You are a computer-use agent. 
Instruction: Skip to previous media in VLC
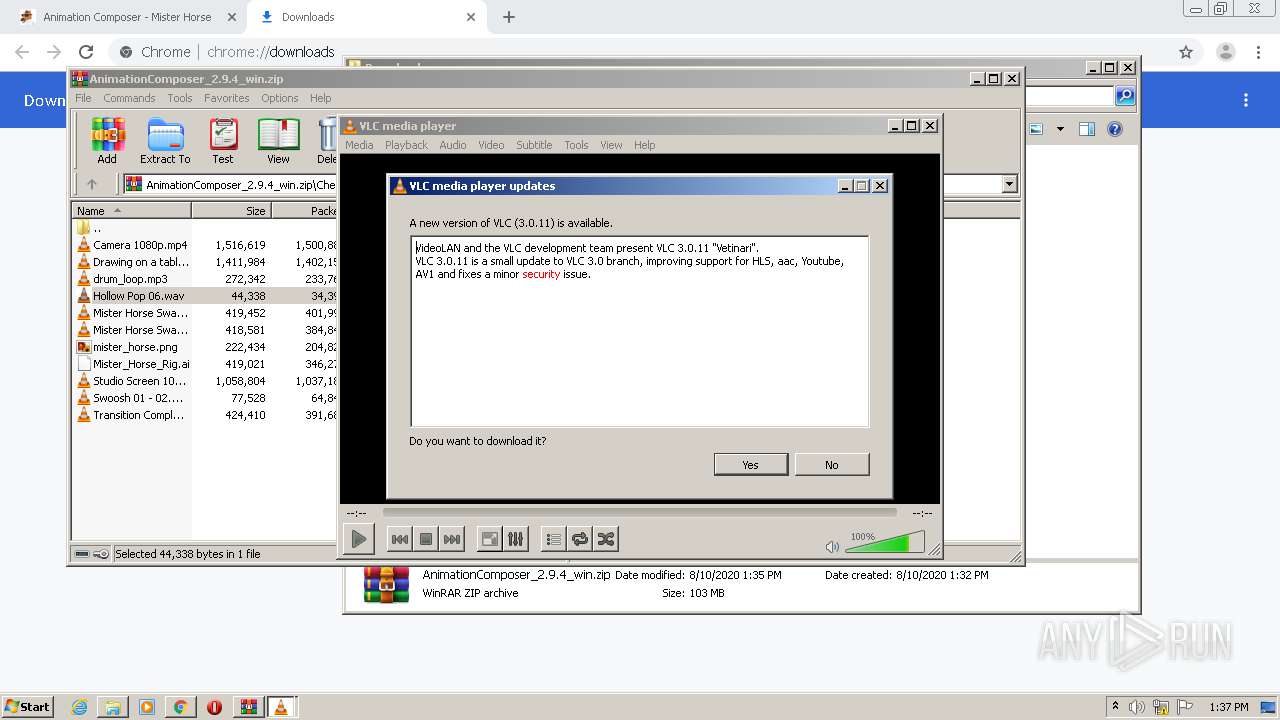coord(399,539)
